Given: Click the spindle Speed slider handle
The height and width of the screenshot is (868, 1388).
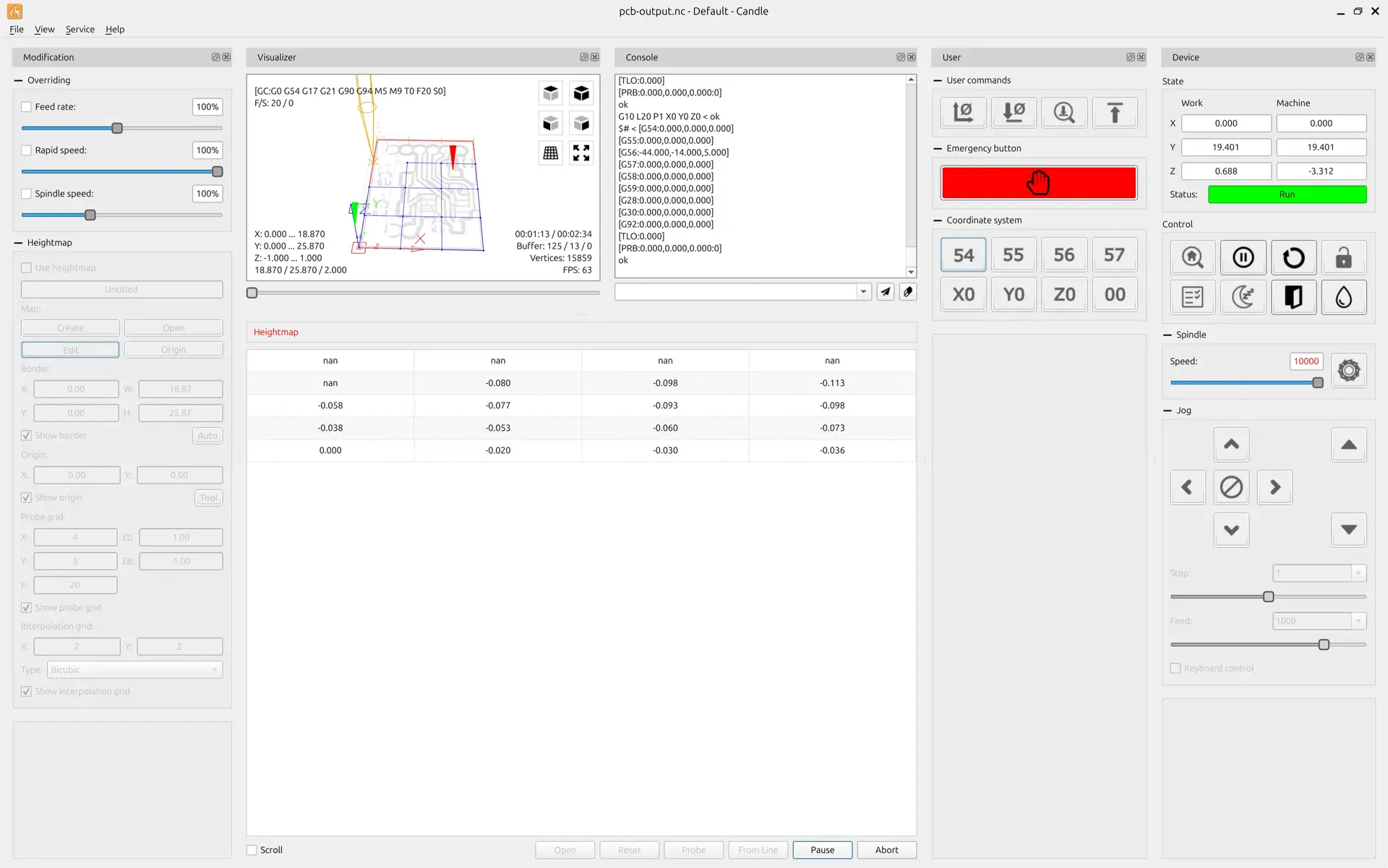Looking at the screenshot, I should pos(1318,383).
